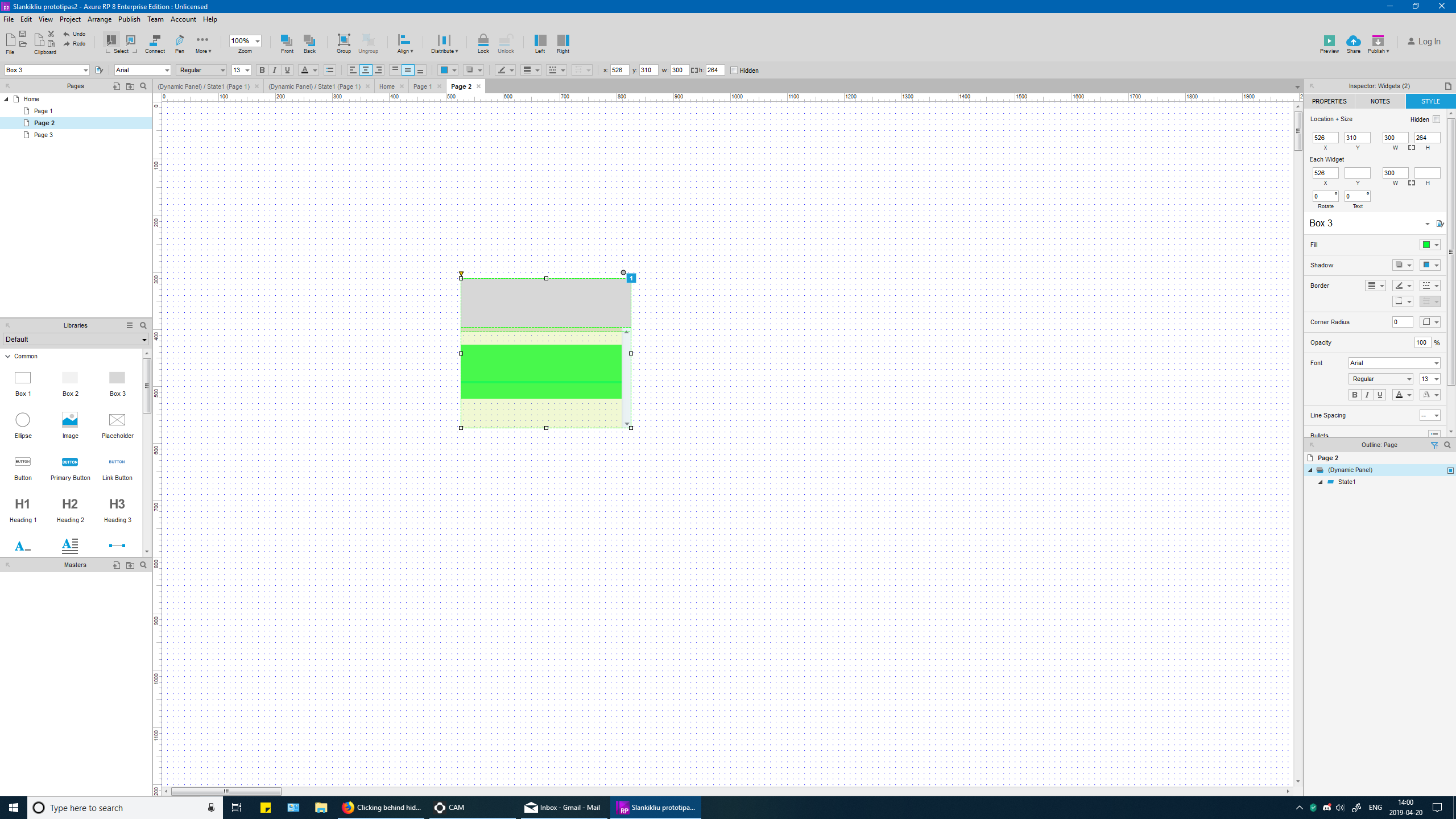Open the Preview button
Viewport: 1456px width, 819px height.
1329,42
